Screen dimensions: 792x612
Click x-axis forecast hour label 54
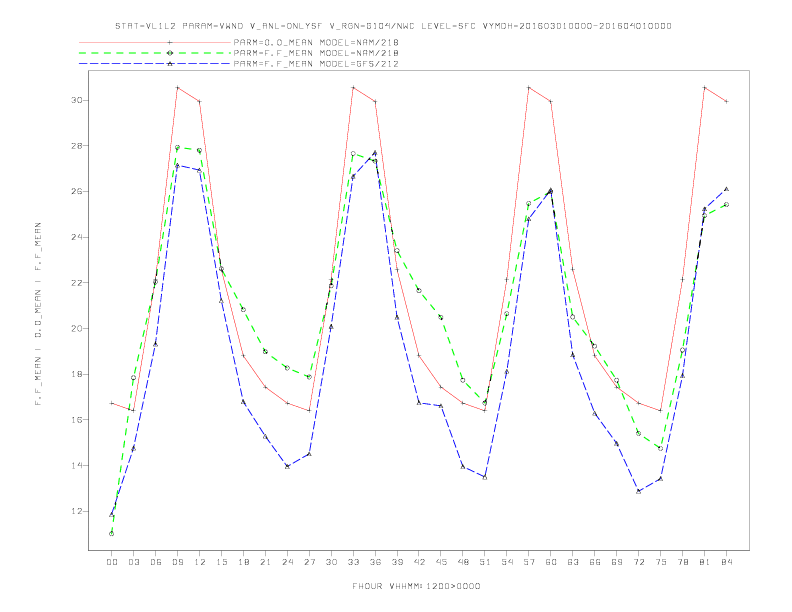click(x=507, y=562)
